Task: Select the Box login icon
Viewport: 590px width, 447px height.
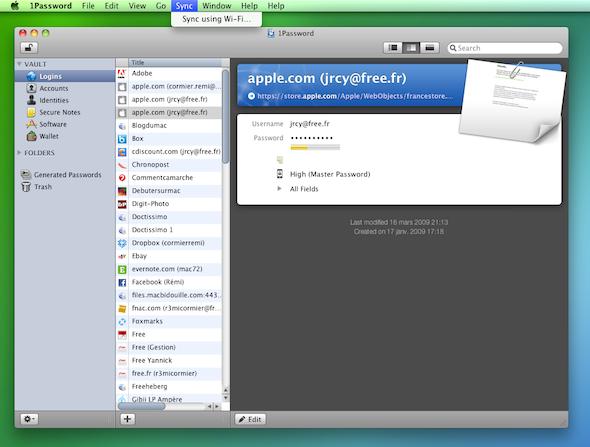Action: [x=122, y=139]
